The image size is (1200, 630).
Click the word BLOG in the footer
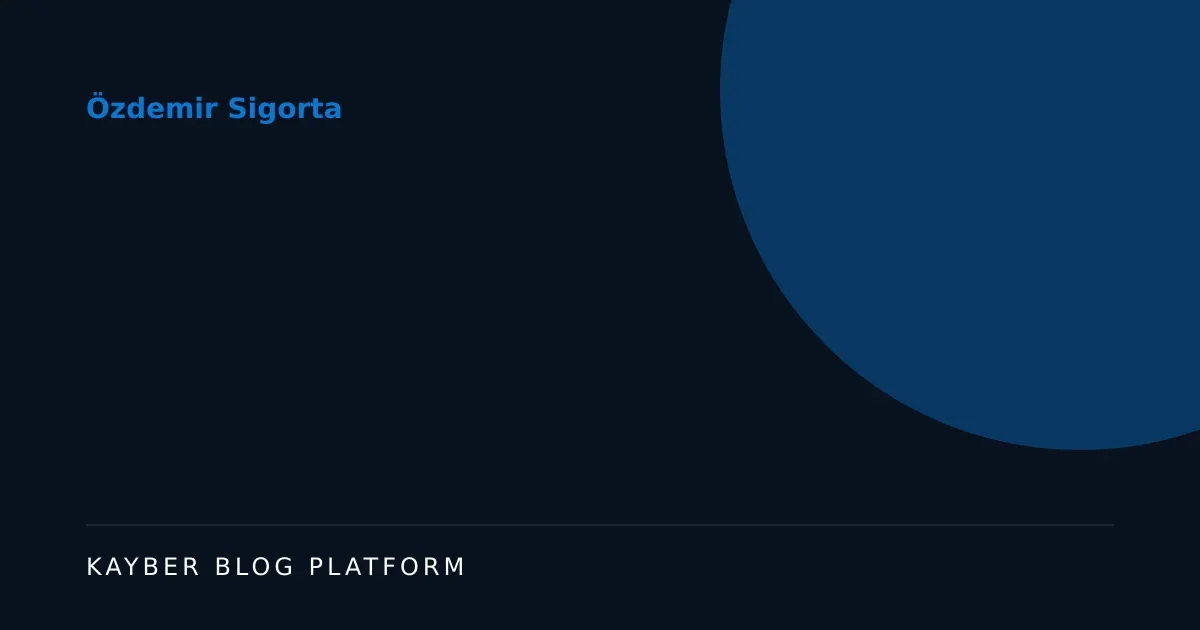(x=255, y=567)
